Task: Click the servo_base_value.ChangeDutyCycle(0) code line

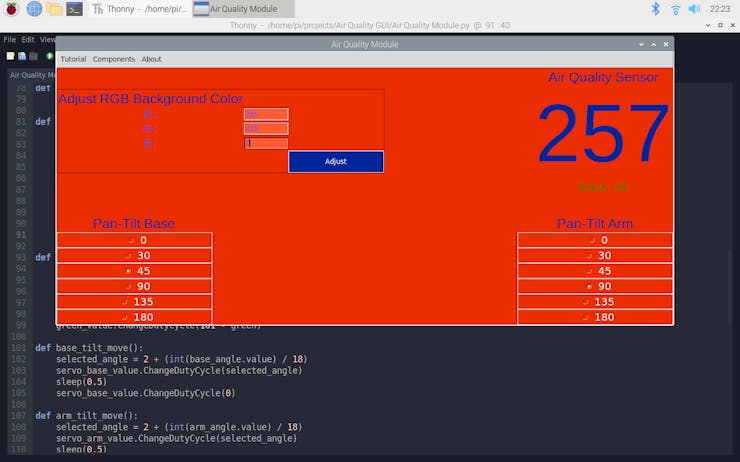Action: pos(145,393)
